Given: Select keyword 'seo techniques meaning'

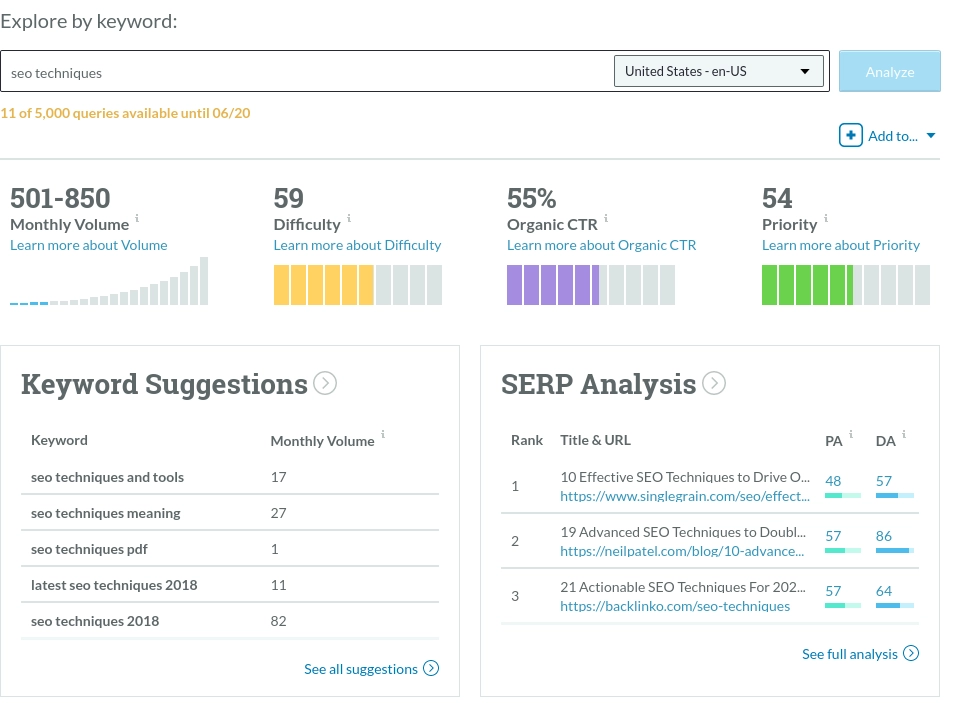Looking at the screenshot, I should pos(105,513).
